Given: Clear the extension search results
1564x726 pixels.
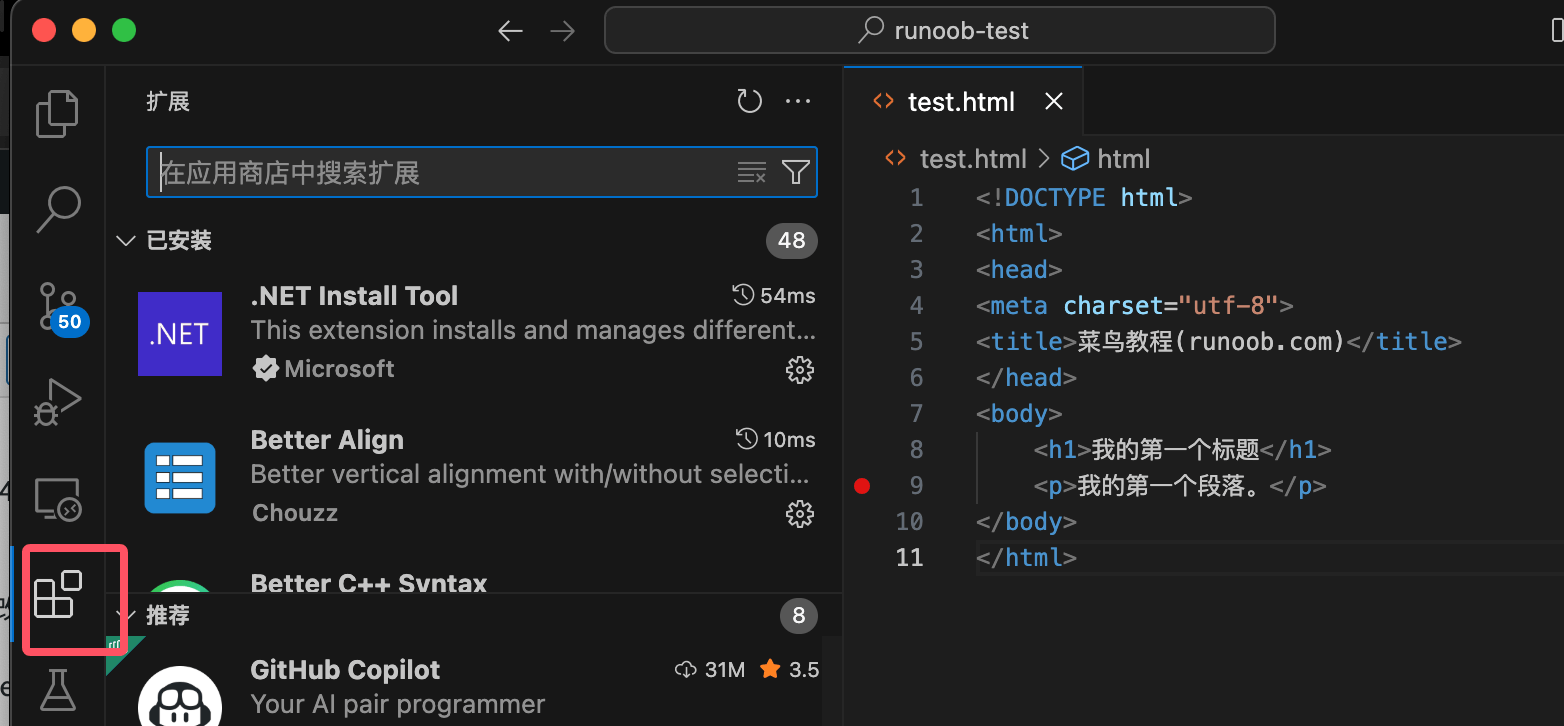Looking at the screenshot, I should (751, 173).
